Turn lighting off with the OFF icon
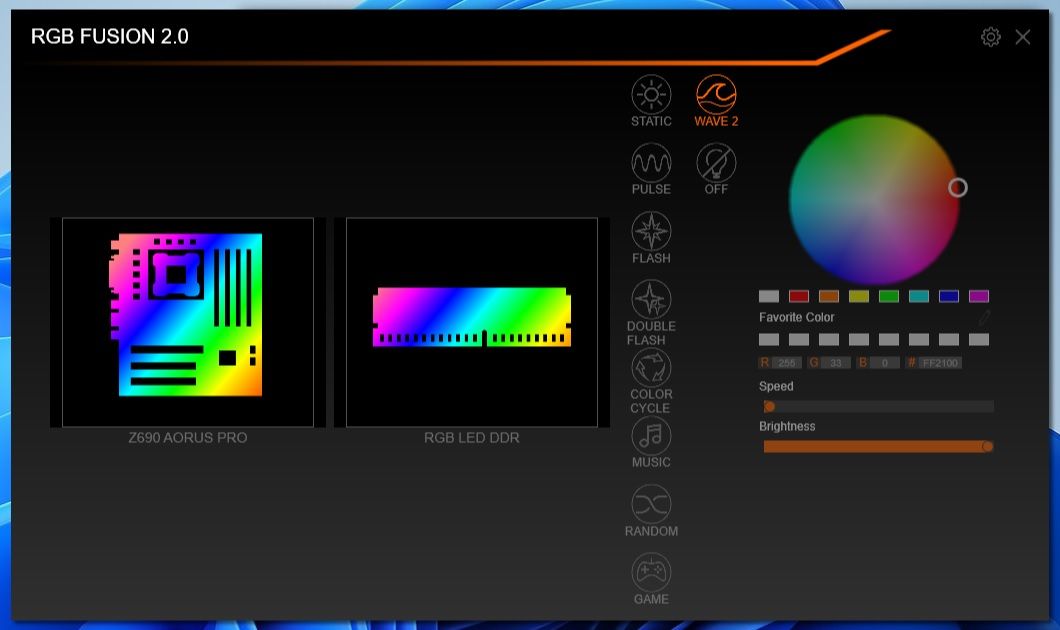 (x=716, y=163)
